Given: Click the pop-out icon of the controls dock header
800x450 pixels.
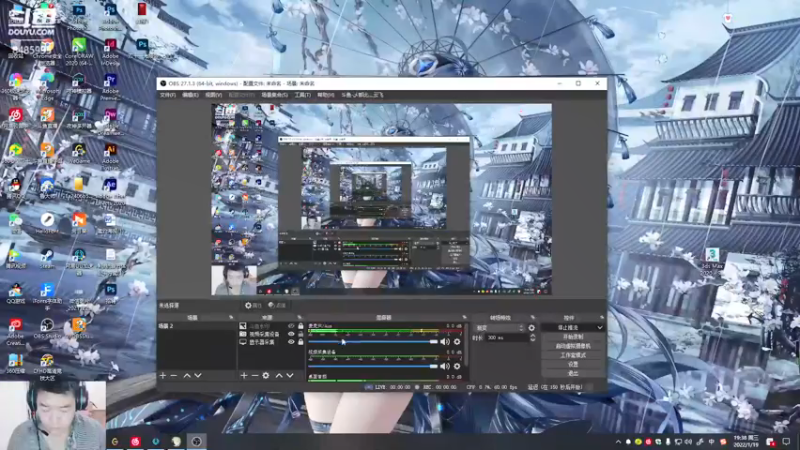Looking at the screenshot, I should pos(602,317).
